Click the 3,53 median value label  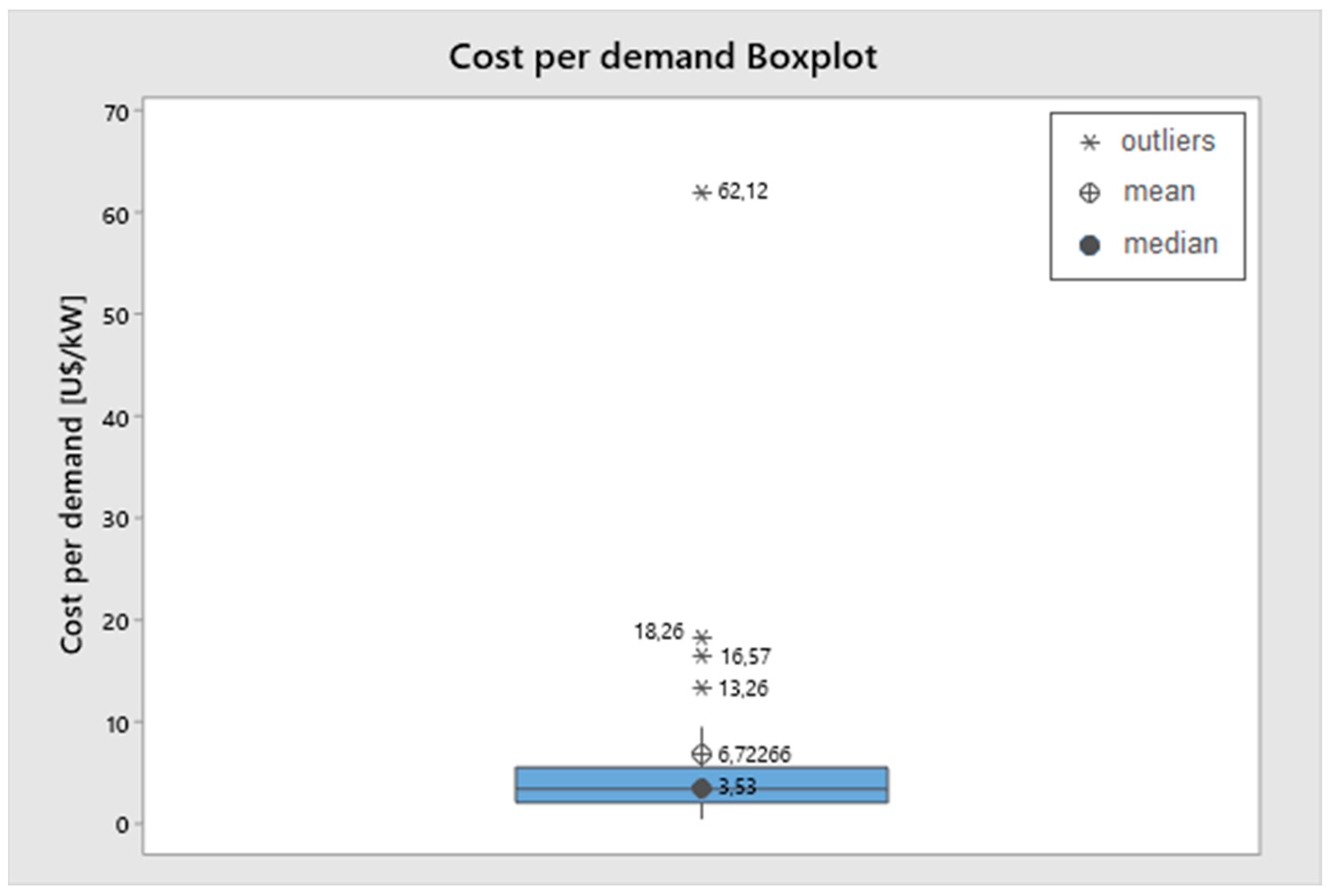point(737,788)
